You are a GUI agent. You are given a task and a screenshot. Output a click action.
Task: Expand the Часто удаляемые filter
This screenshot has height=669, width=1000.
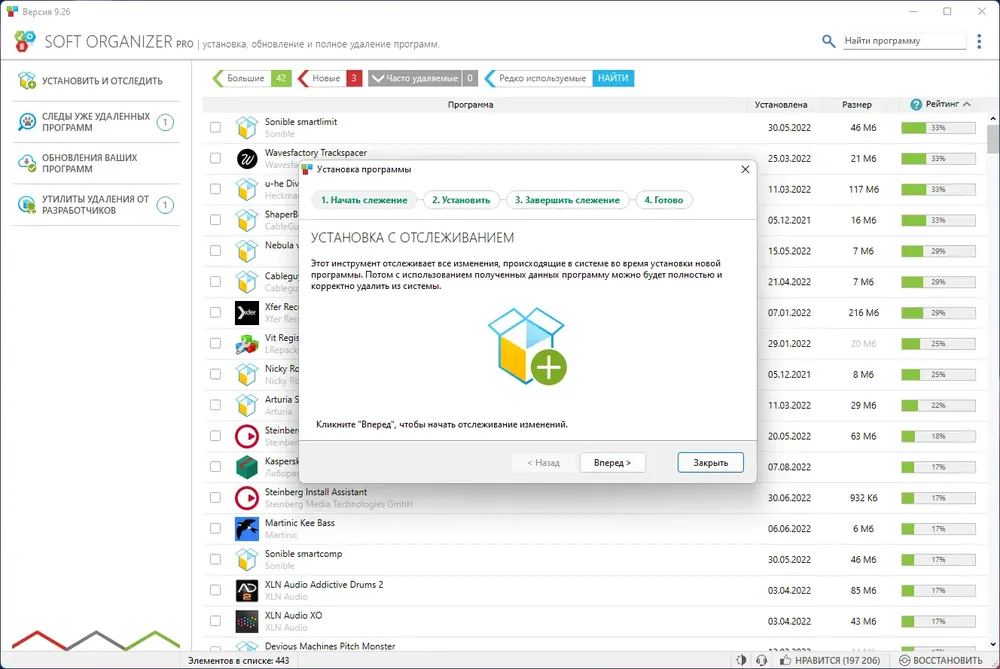point(422,78)
